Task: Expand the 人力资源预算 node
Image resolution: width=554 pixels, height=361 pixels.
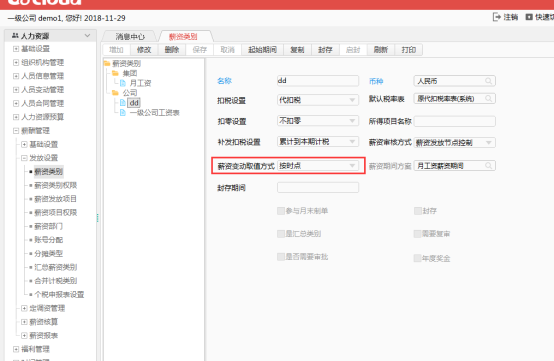Action: coord(16,117)
